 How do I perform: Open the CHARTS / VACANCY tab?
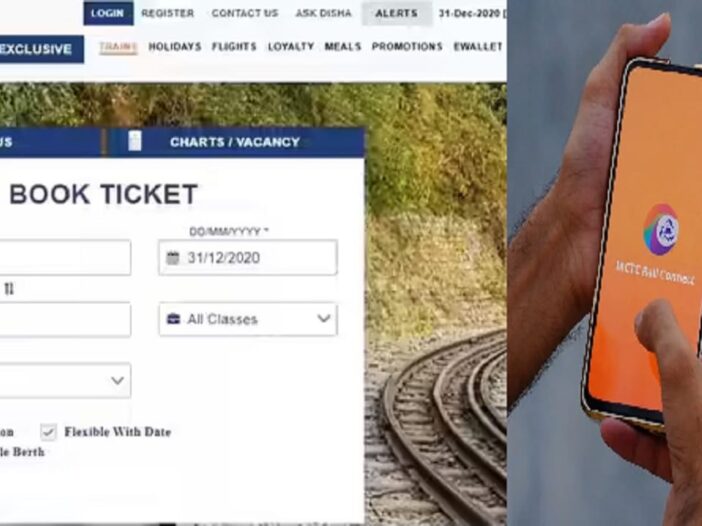(x=237, y=142)
